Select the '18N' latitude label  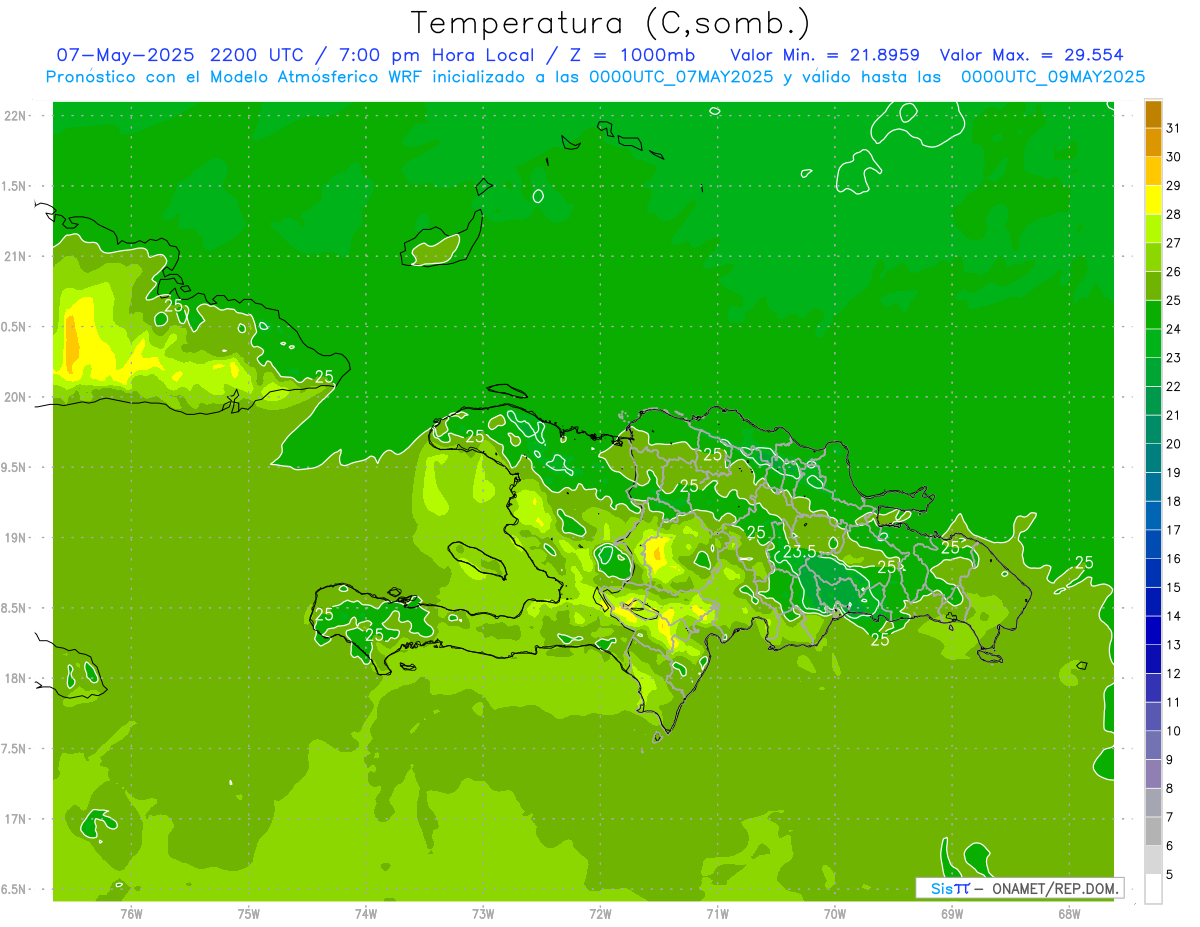tap(16, 678)
